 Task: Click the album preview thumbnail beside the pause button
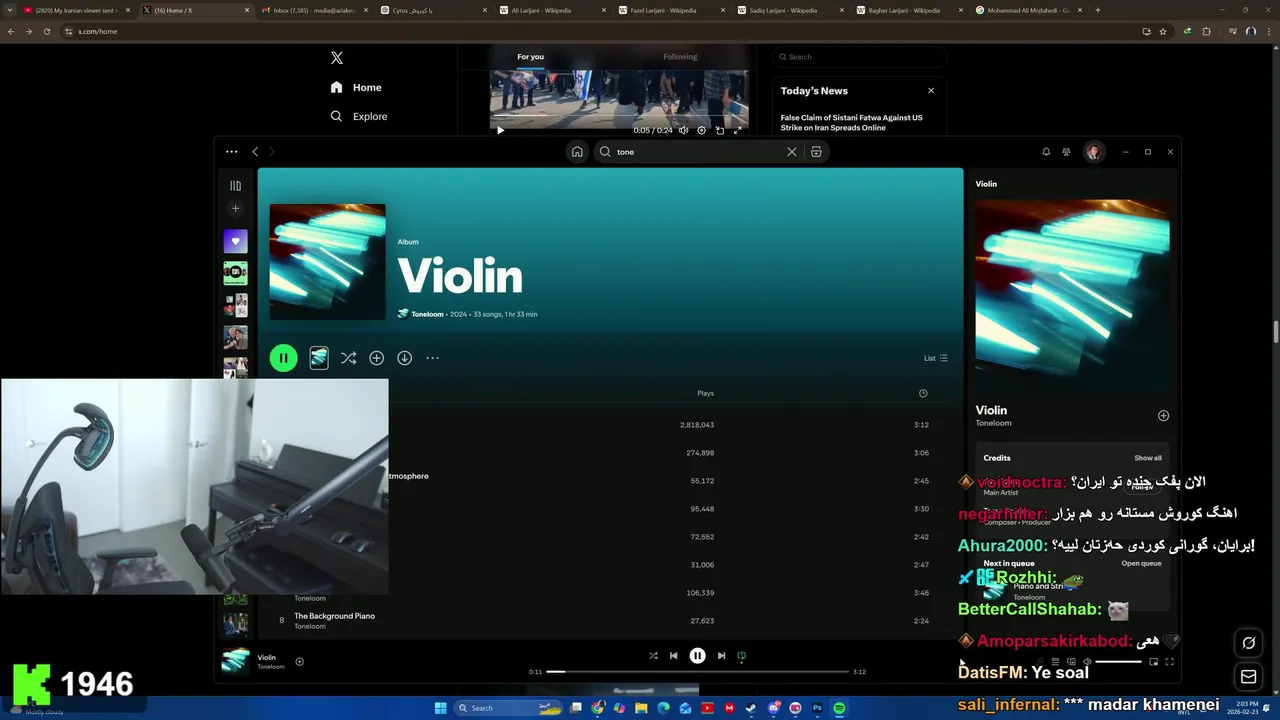pos(319,358)
